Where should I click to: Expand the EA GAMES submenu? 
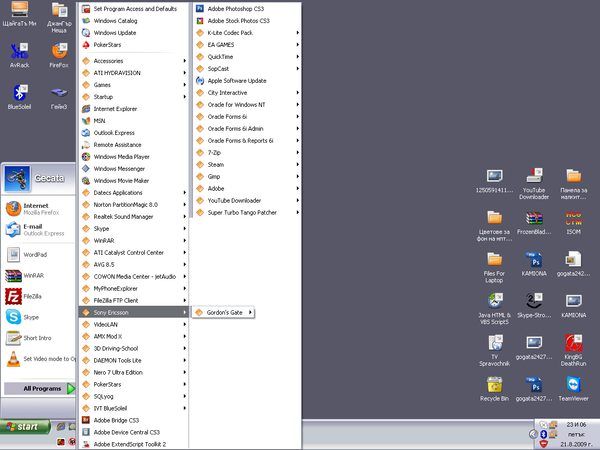246,45
